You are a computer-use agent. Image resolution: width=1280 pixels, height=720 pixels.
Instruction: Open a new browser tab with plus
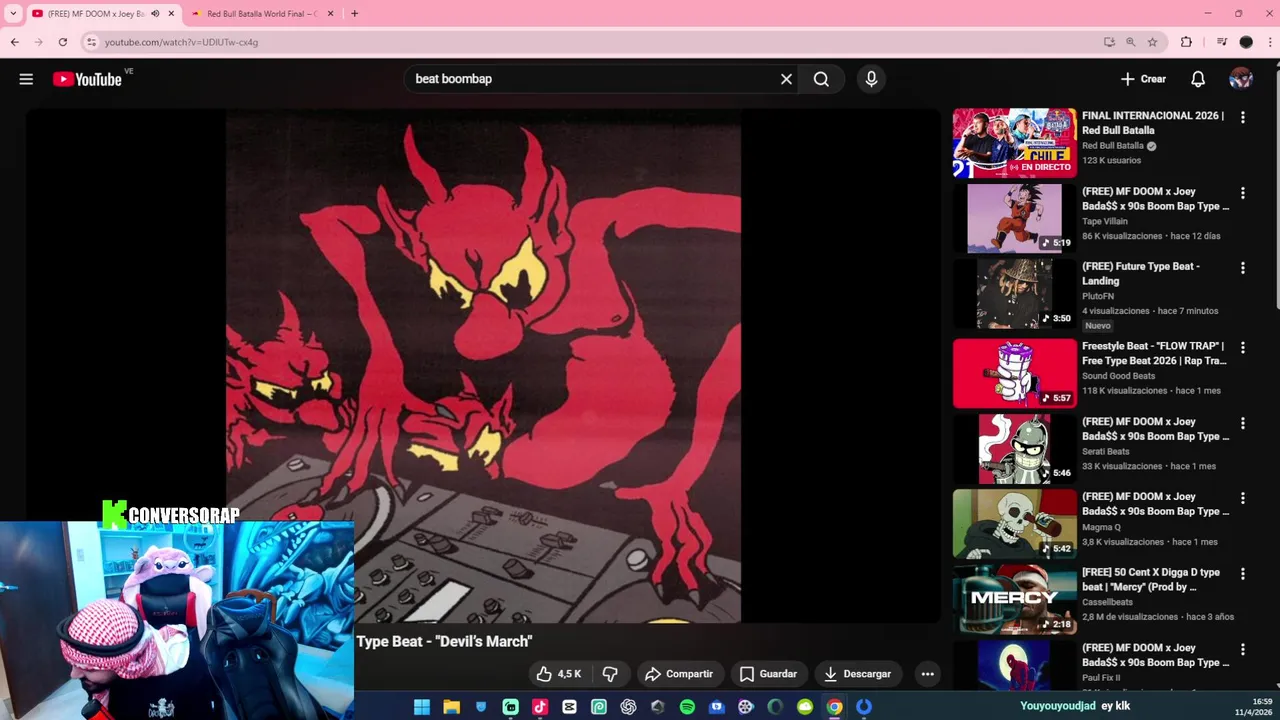[x=354, y=14]
